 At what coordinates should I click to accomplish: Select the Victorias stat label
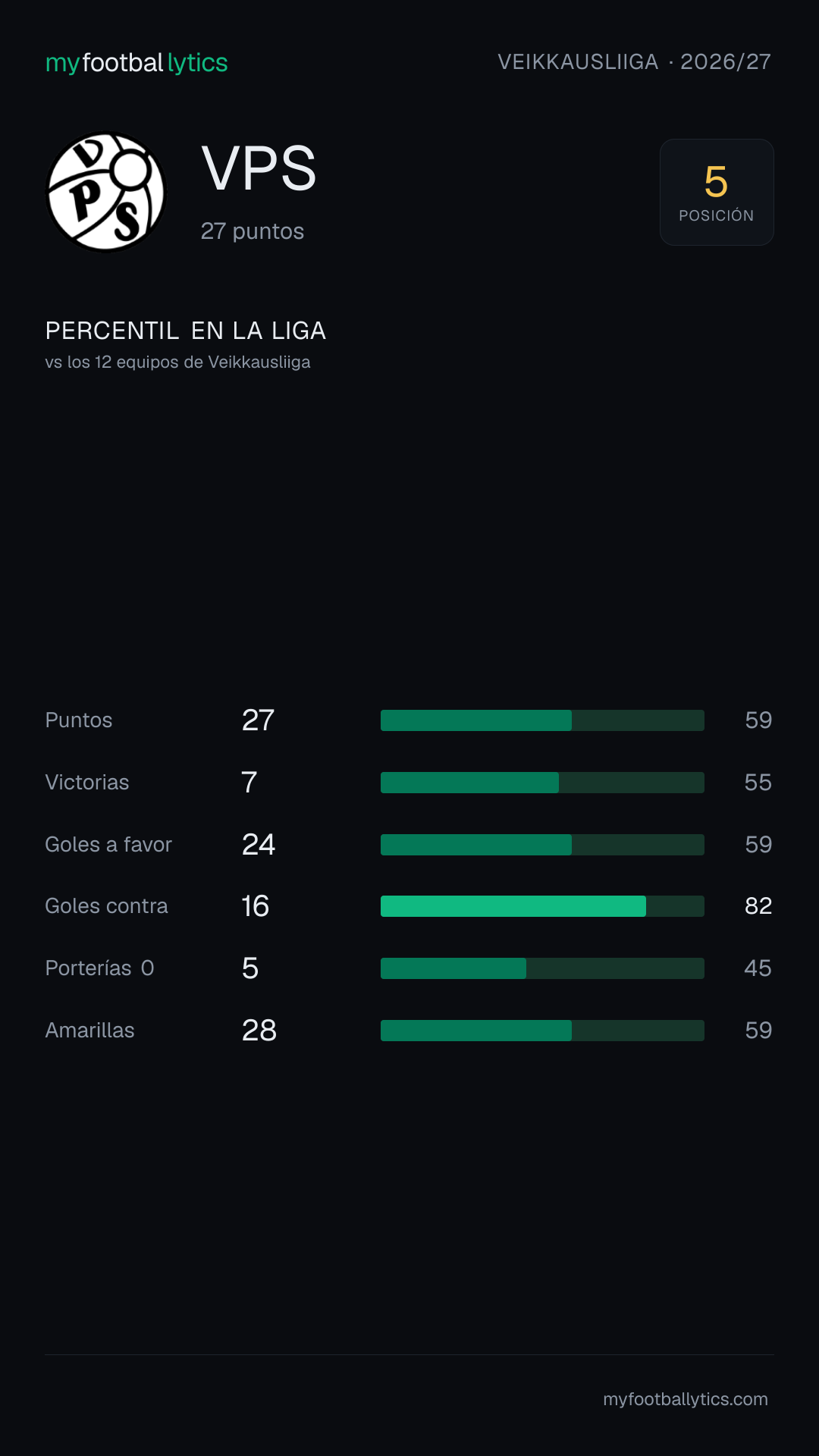click(x=87, y=783)
